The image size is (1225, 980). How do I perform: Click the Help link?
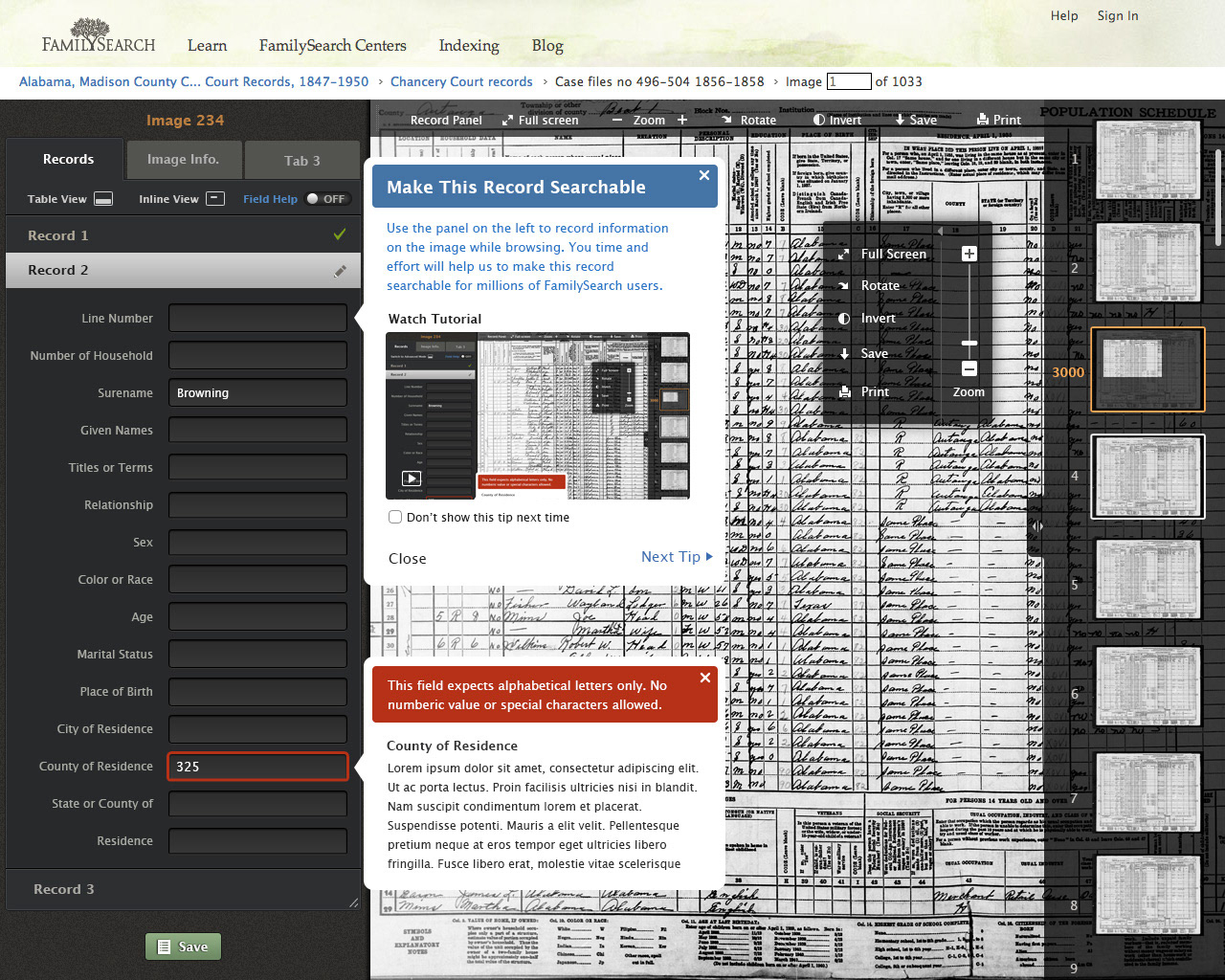click(x=1064, y=15)
